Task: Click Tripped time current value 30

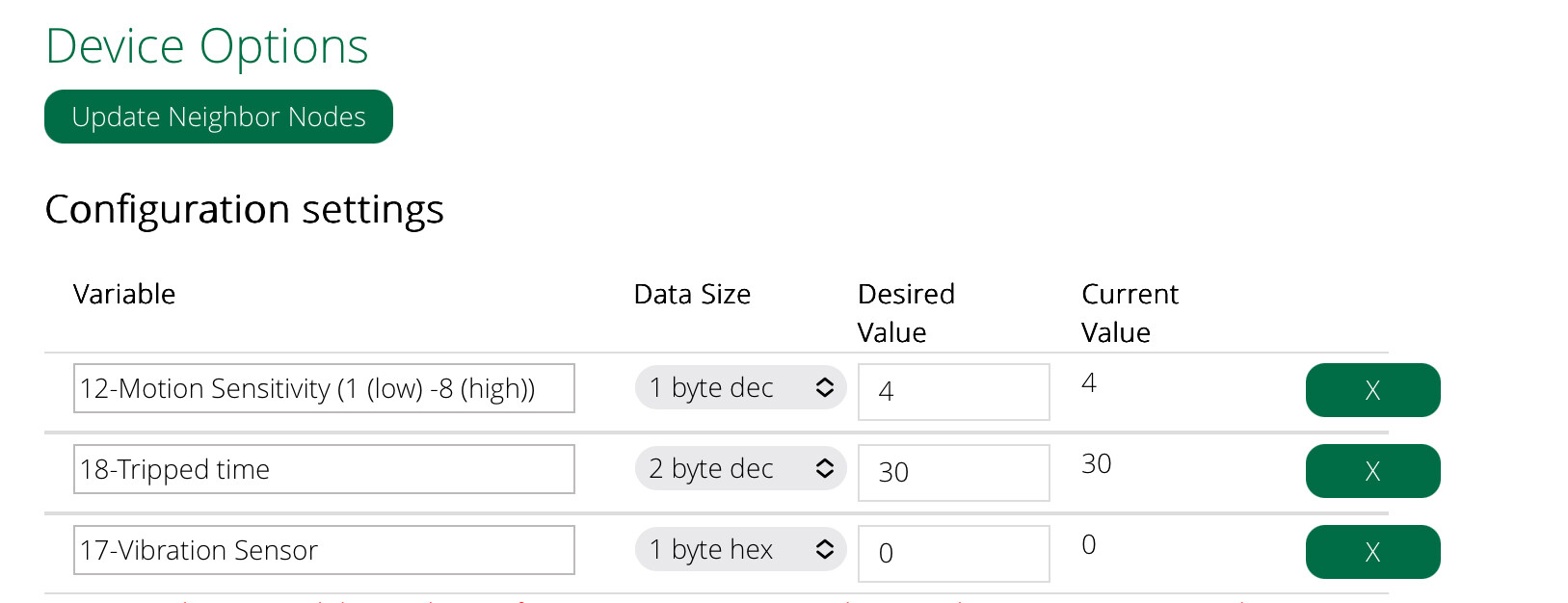Action: pyautogui.click(x=1097, y=463)
